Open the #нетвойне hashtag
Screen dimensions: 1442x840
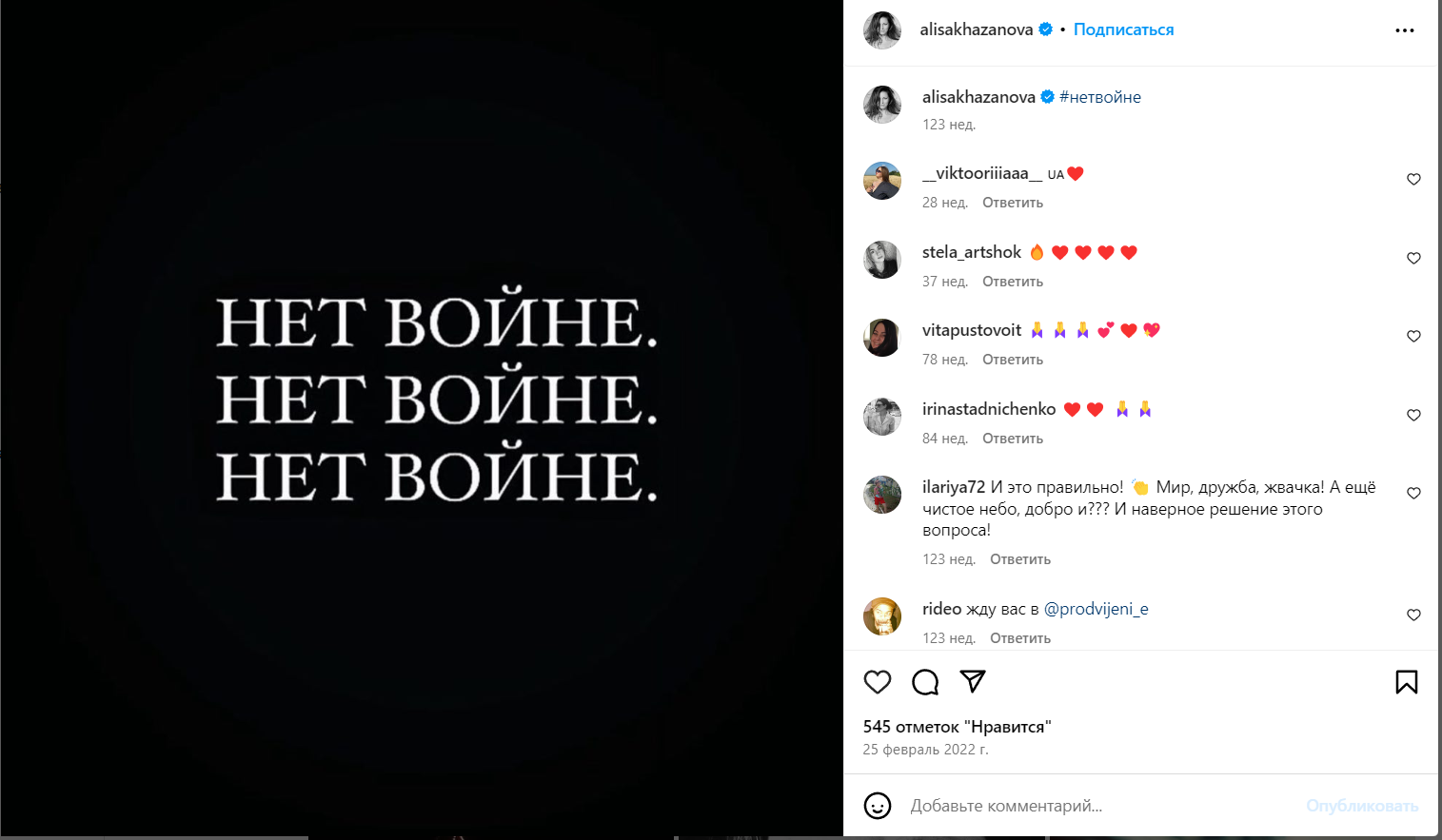tap(1100, 97)
